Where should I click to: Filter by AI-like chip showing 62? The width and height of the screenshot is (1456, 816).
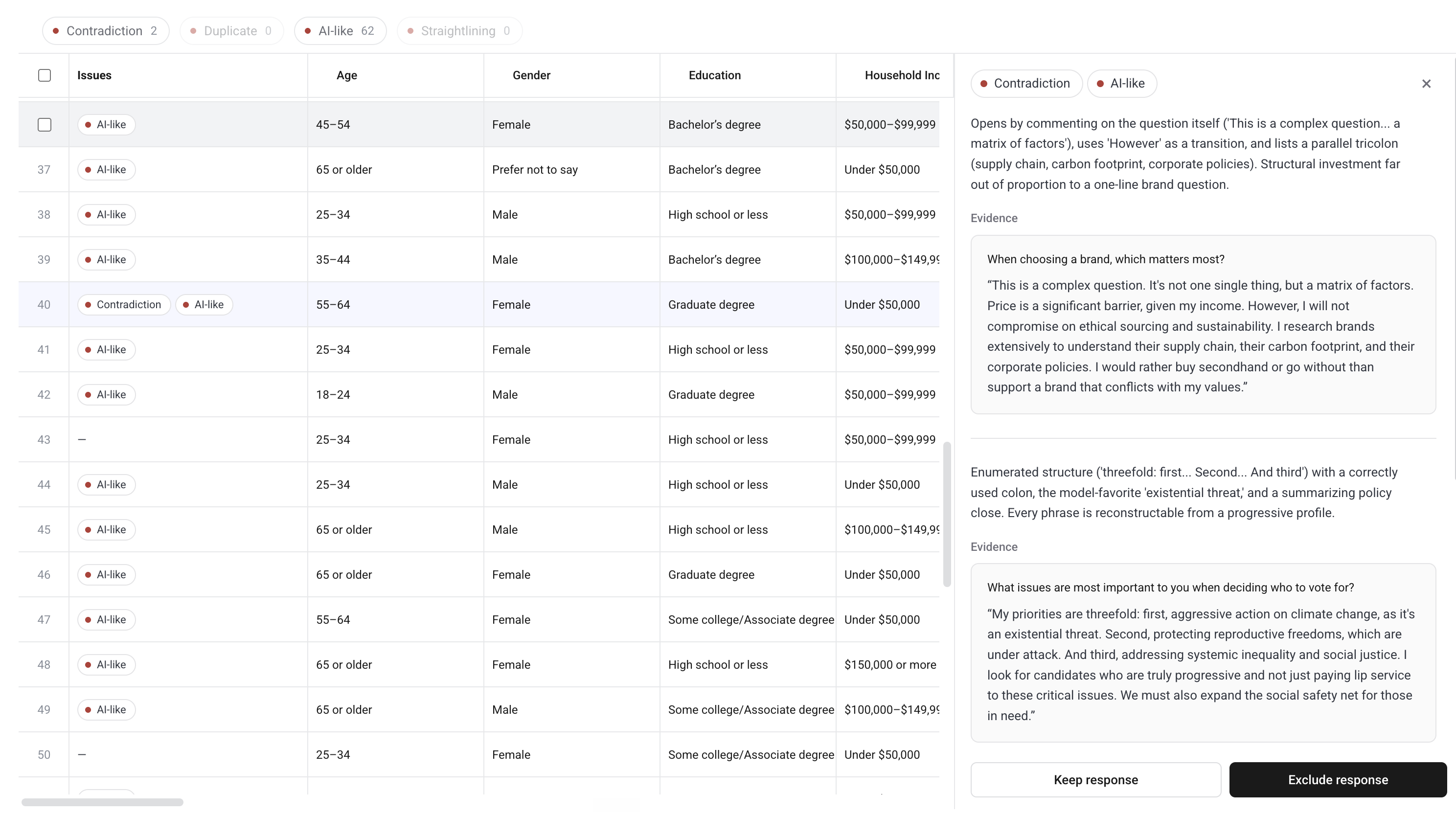[x=340, y=30]
